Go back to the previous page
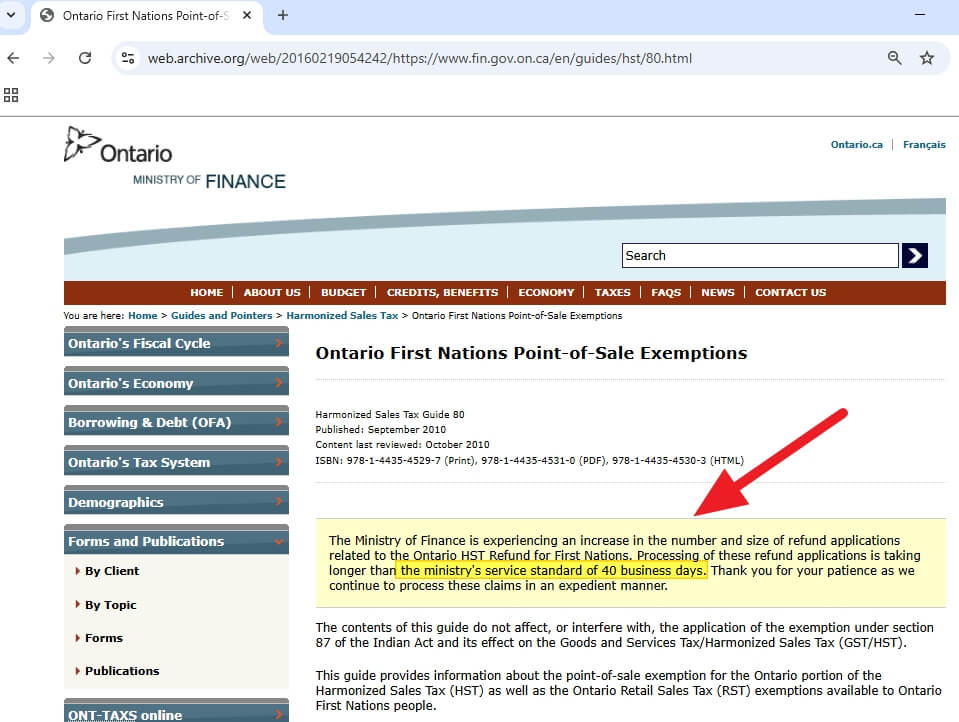The height and width of the screenshot is (722, 959). (x=13, y=58)
